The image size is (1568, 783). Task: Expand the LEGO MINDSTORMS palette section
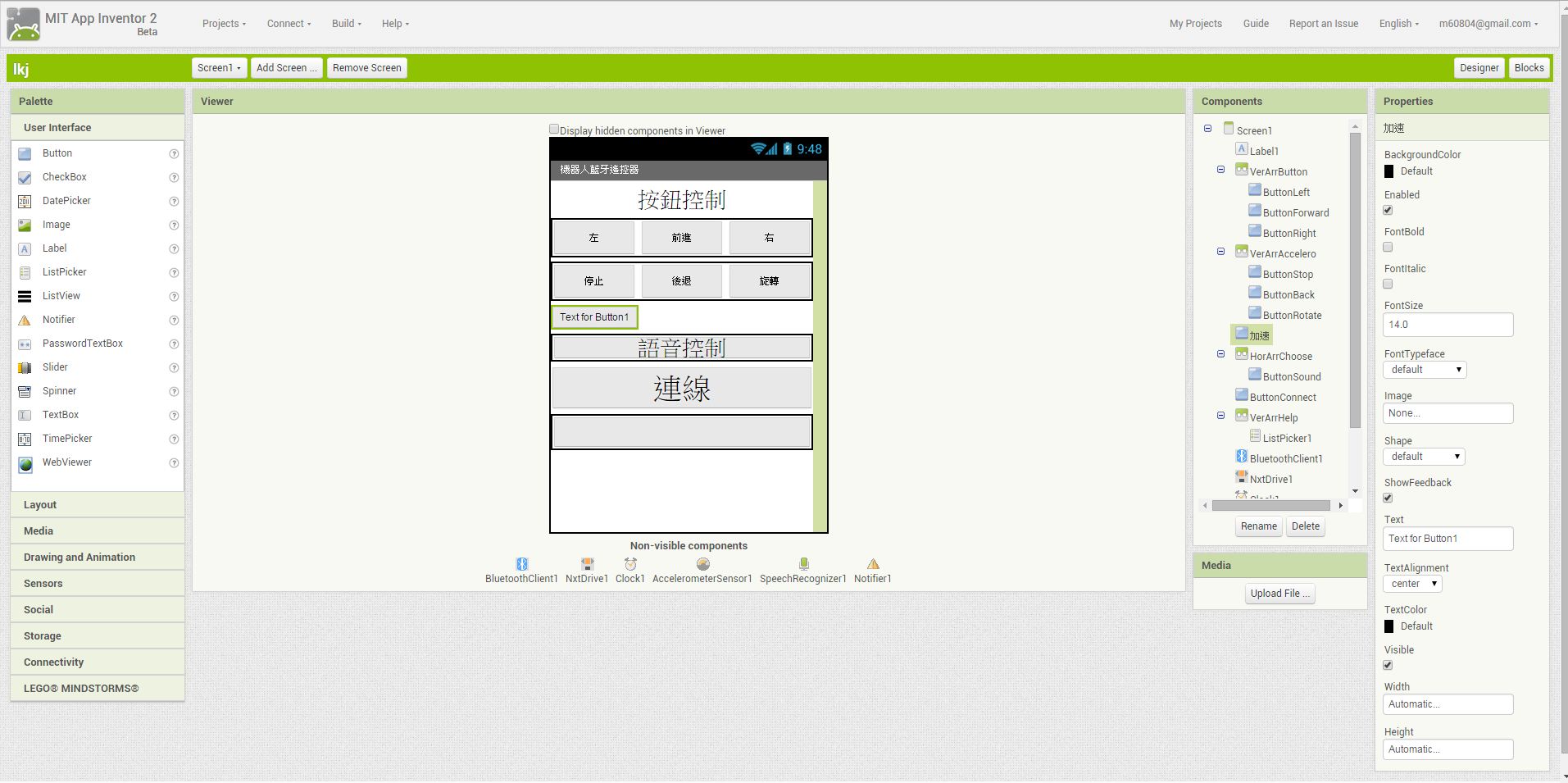(98, 689)
